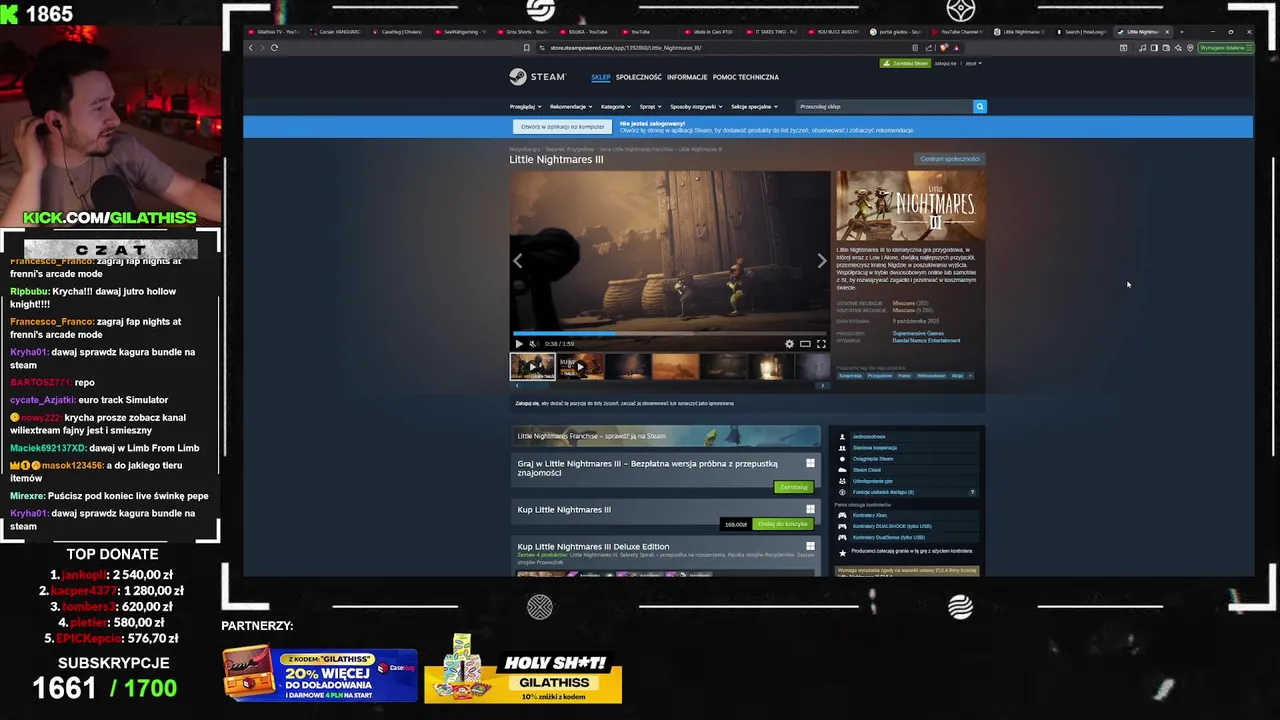1280x720 pixels.
Task: Focus the Przeszukaj sklep search field
Action: [884, 106]
